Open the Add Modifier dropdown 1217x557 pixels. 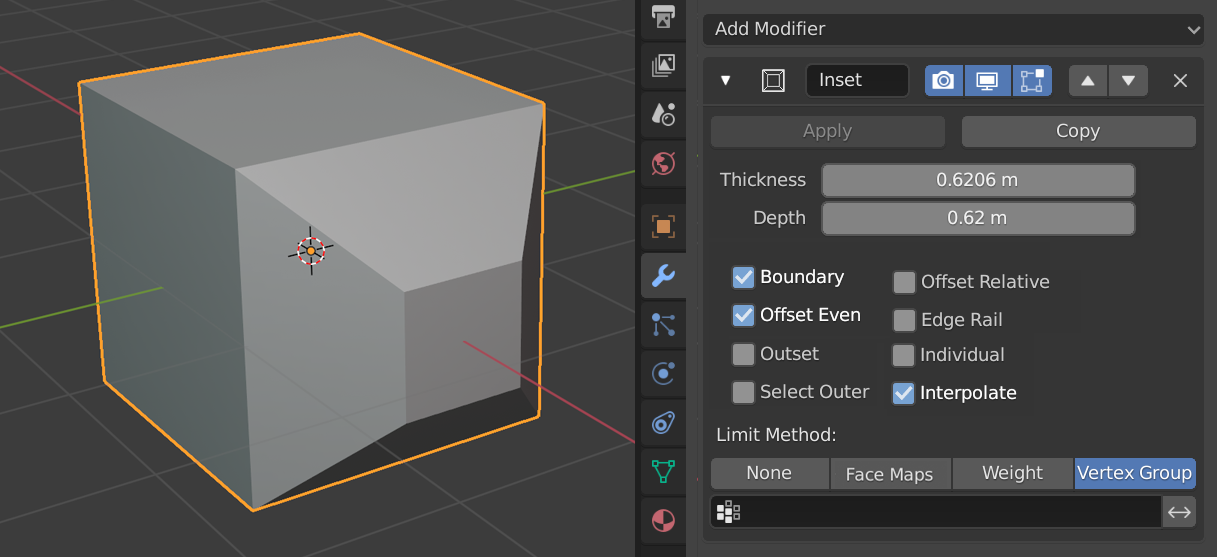(x=954, y=29)
